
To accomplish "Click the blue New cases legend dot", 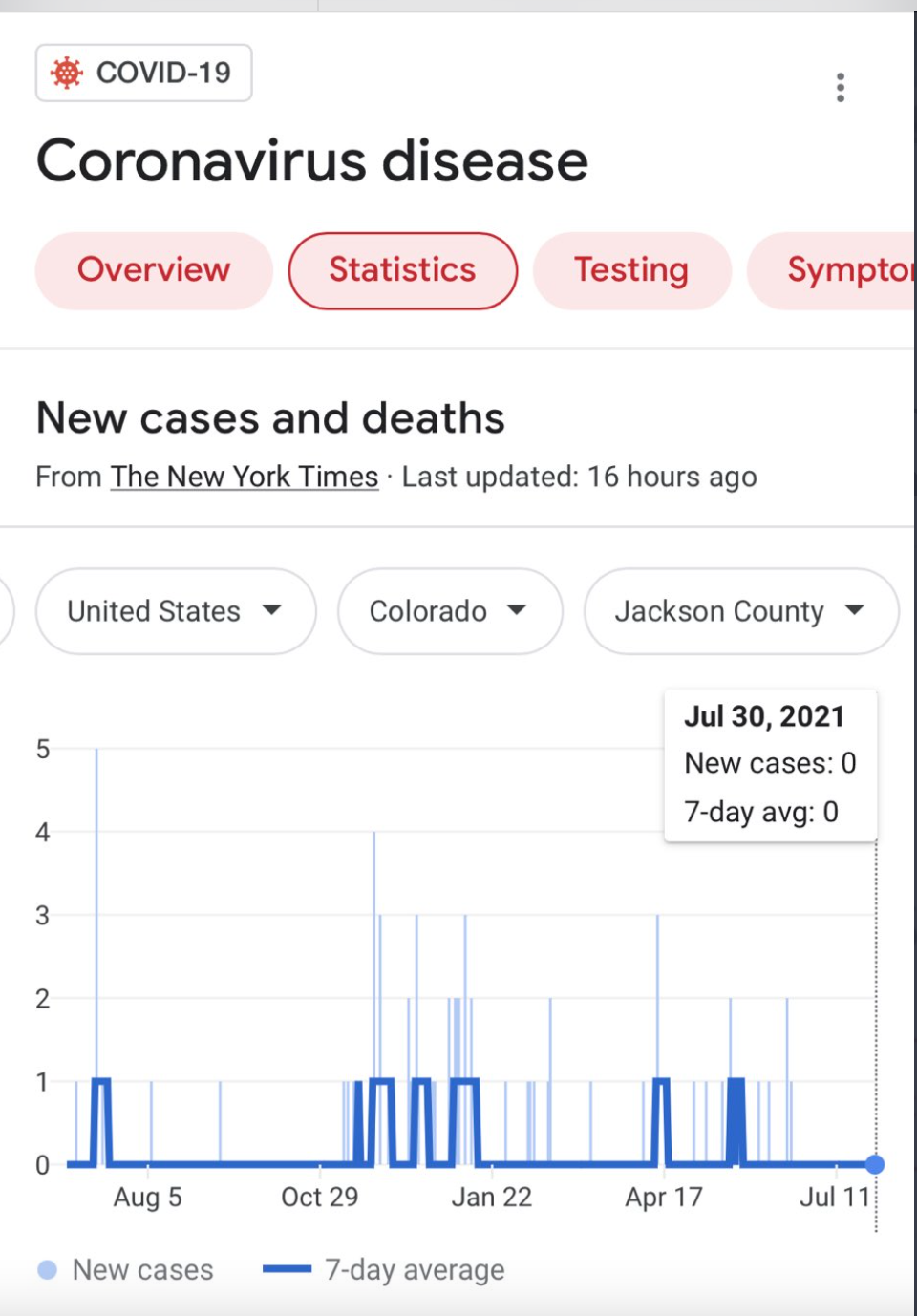I will [47, 1269].
